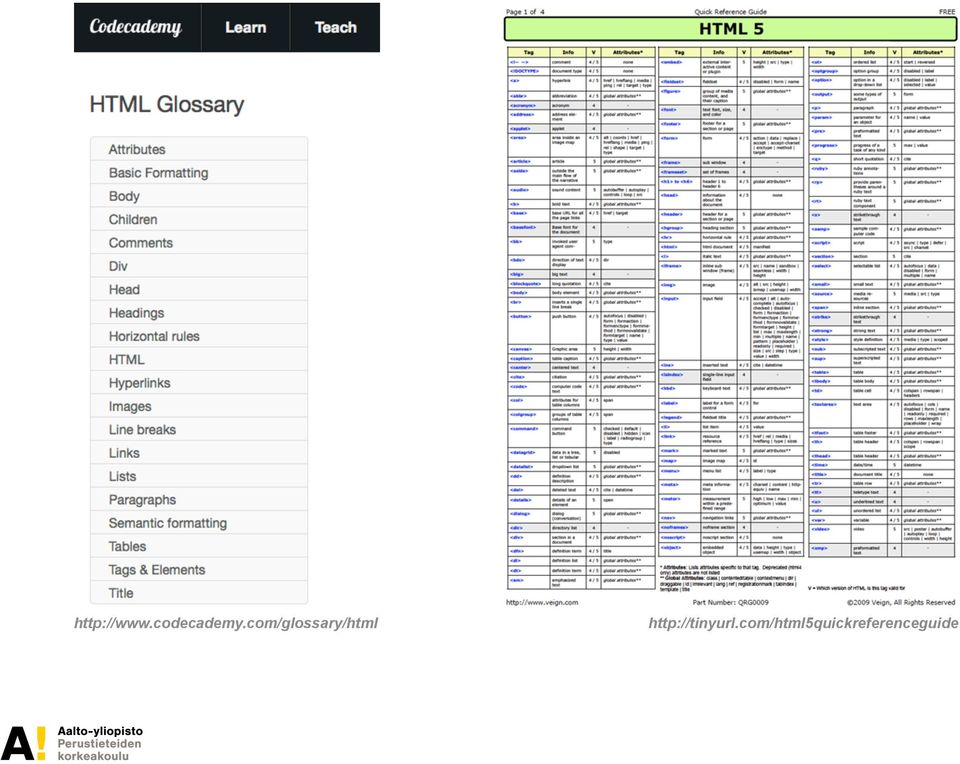Click the Part Number QRG0009 footer text
This screenshot has width=960, height=764.
click(x=730, y=602)
